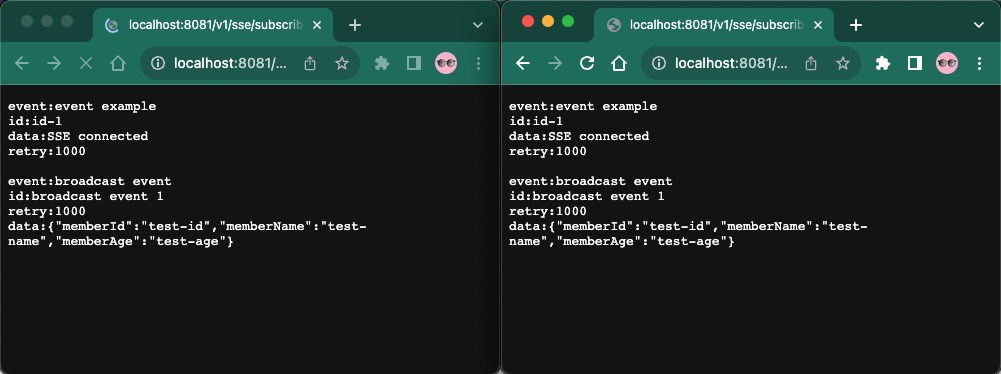This screenshot has height=374, width=1001.
Task: Focus the localhost:8081 address field in right window
Action: tap(732, 63)
